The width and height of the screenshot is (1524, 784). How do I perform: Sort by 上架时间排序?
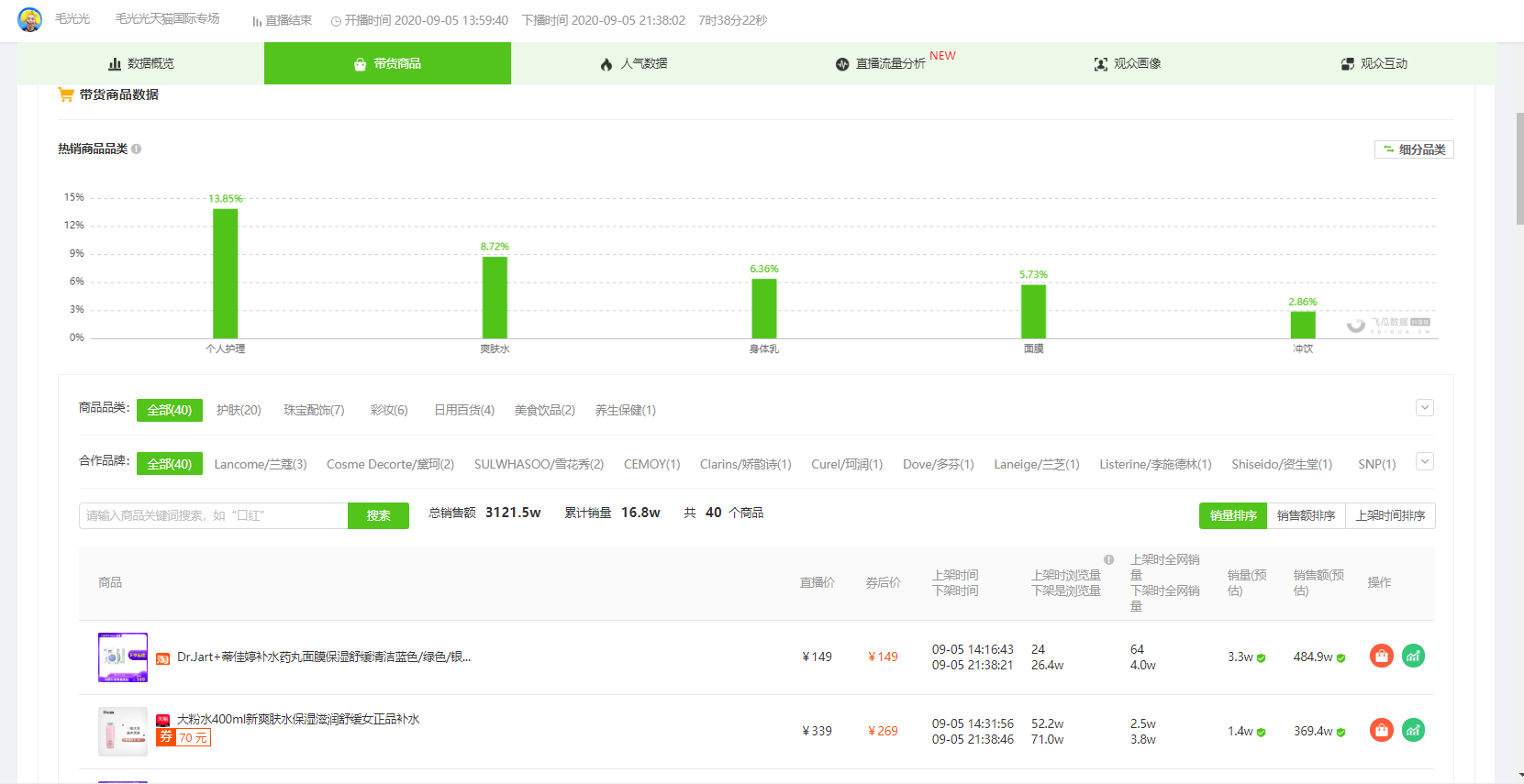click(1391, 515)
